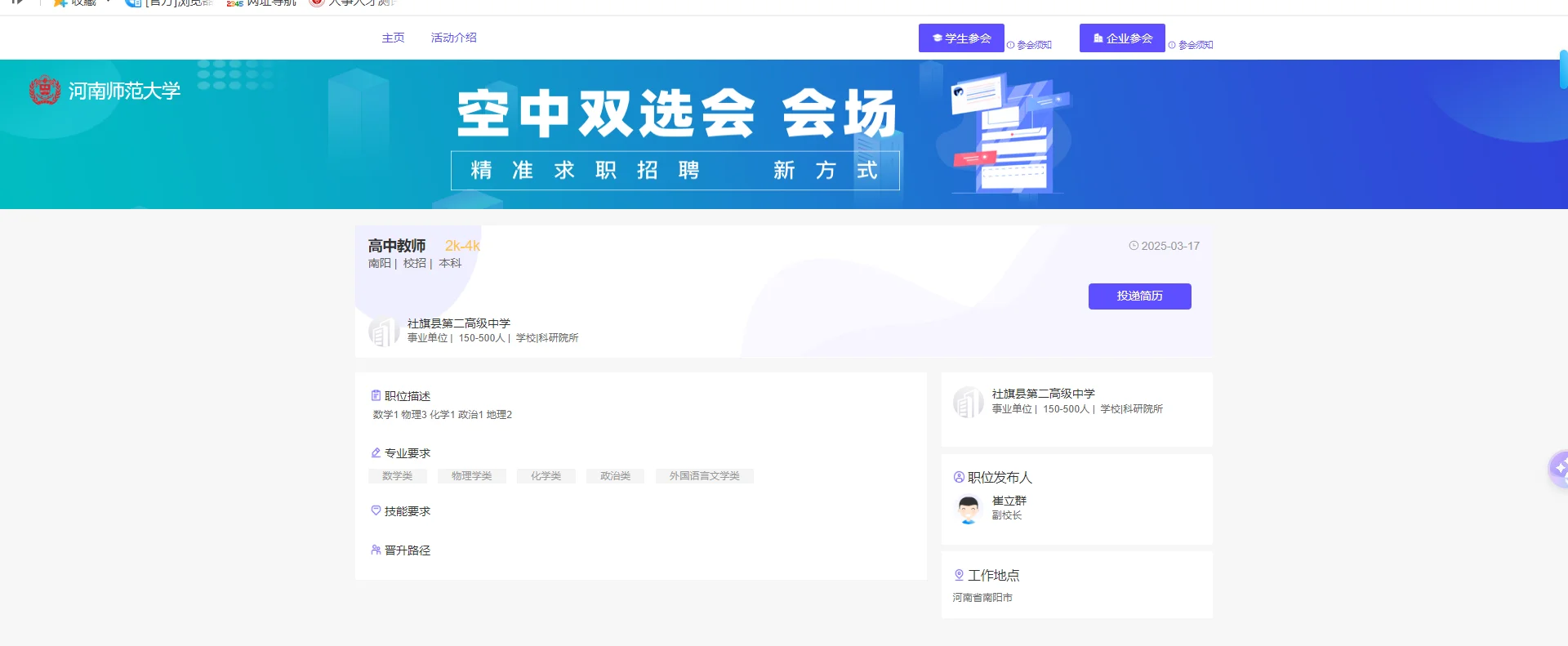Click the graduation cap icon in 学生参会
The width and height of the screenshot is (1568, 646).
pos(938,38)
